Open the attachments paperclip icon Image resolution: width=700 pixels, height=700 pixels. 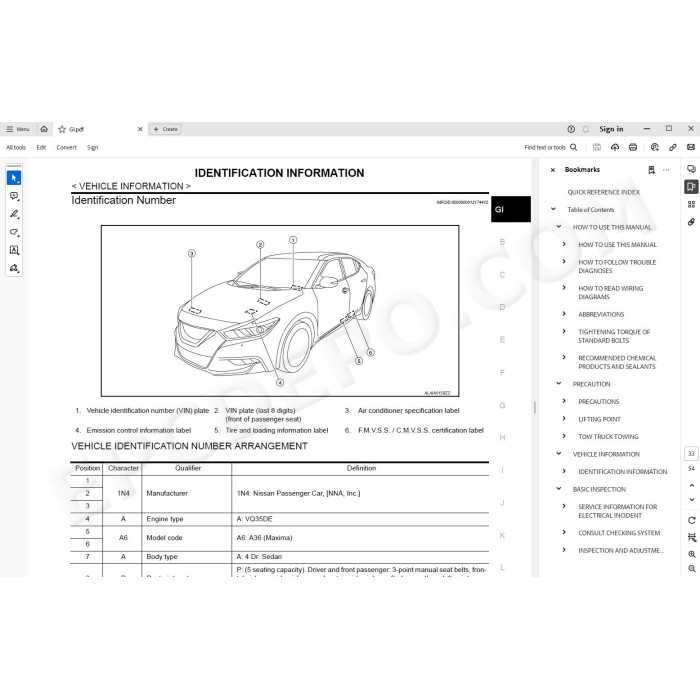[691, 222]
